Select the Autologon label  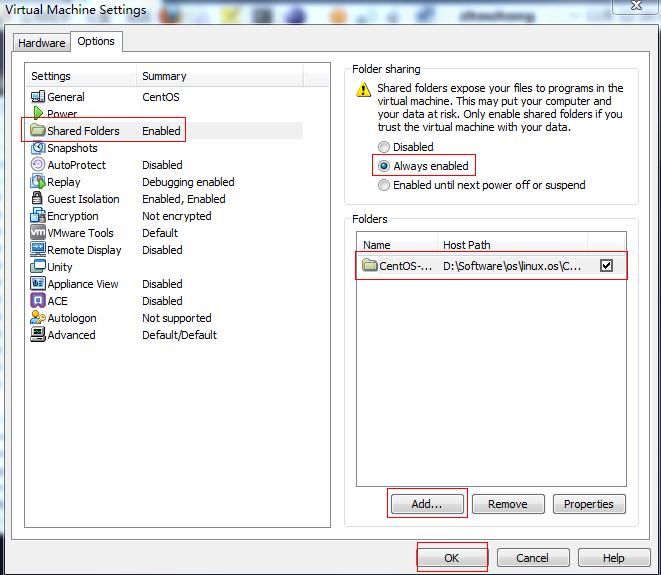coord(72,318)
